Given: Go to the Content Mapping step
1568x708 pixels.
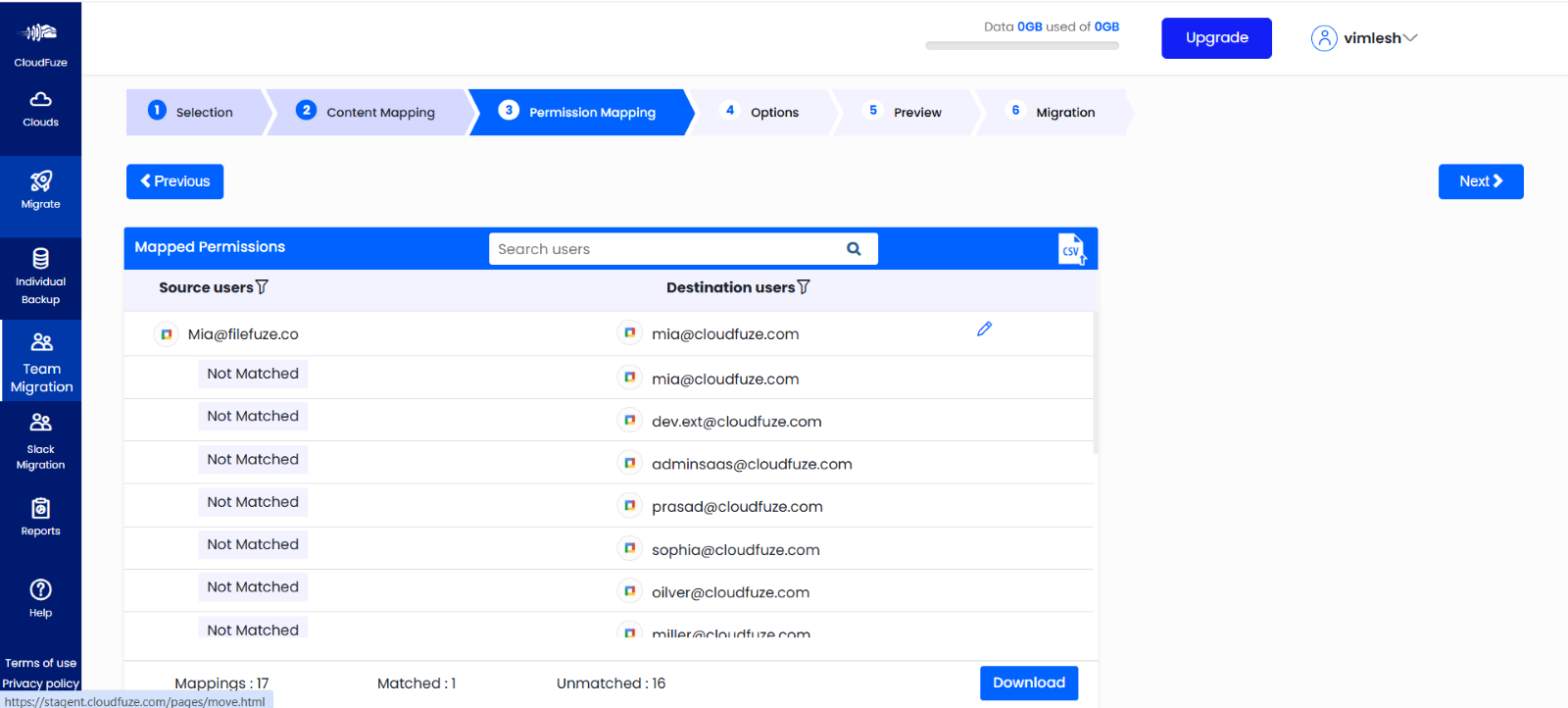Looking at the screenshot, I should click(367, 112).
